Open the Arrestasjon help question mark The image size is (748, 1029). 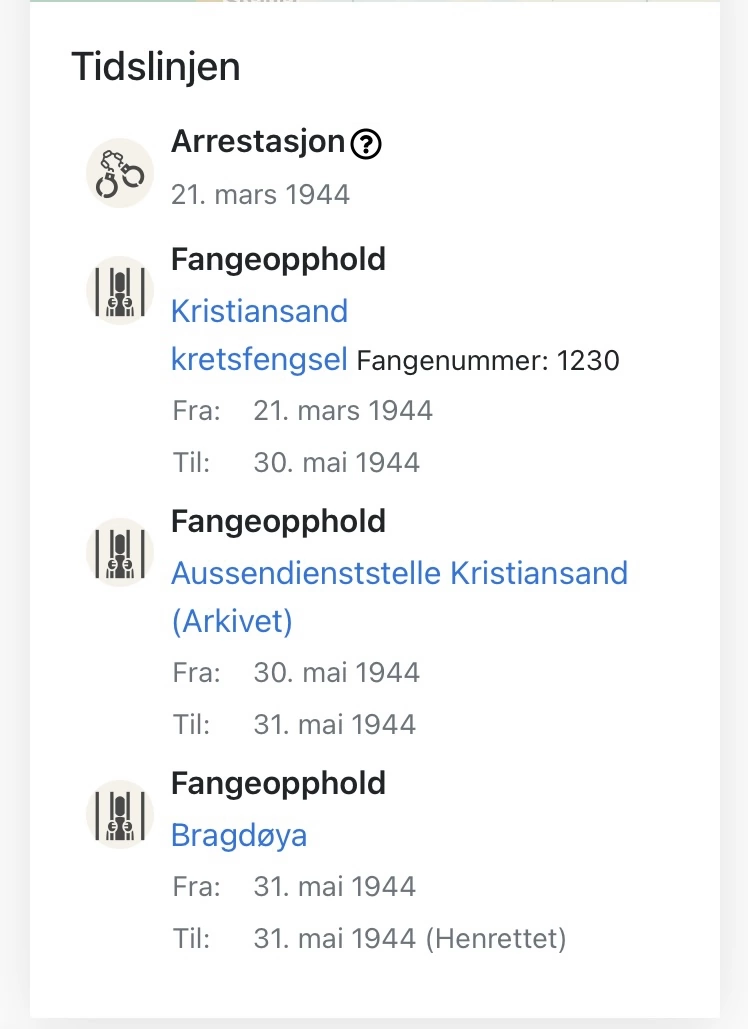point(365,144)
